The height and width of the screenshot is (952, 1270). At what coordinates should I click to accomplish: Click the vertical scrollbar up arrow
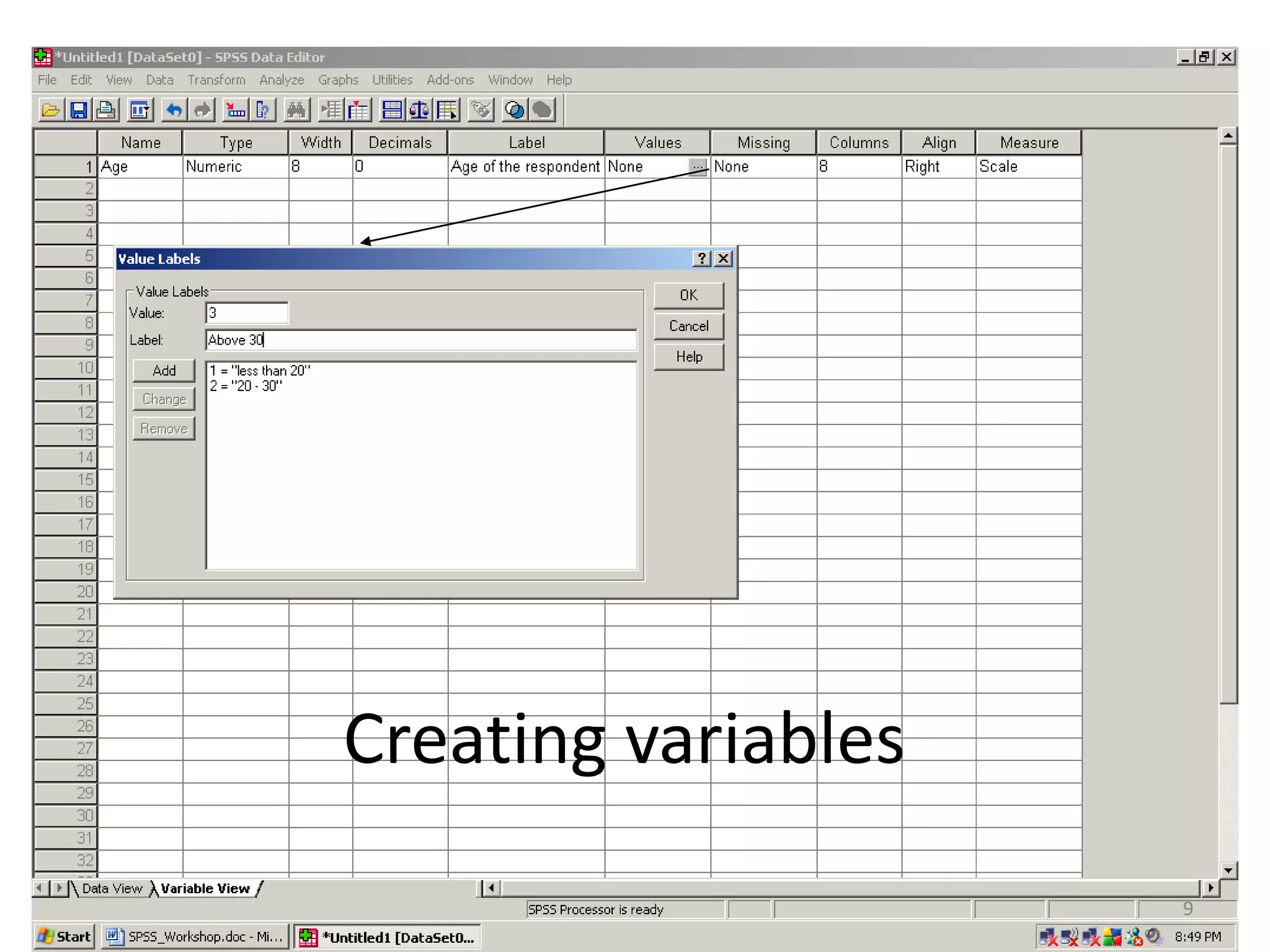[x=1228, y=136]
